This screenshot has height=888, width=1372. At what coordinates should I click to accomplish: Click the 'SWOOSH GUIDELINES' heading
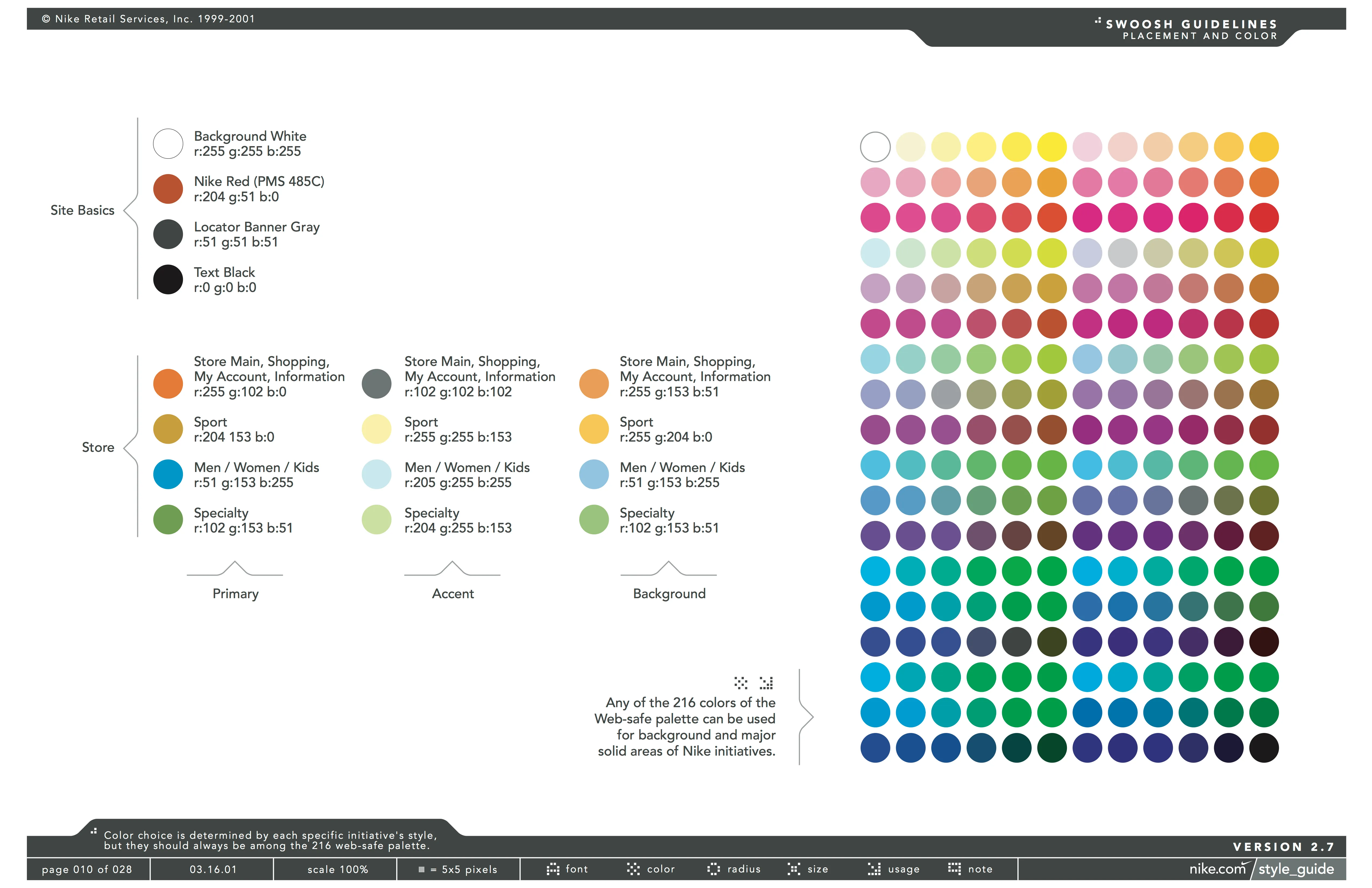1191,24
